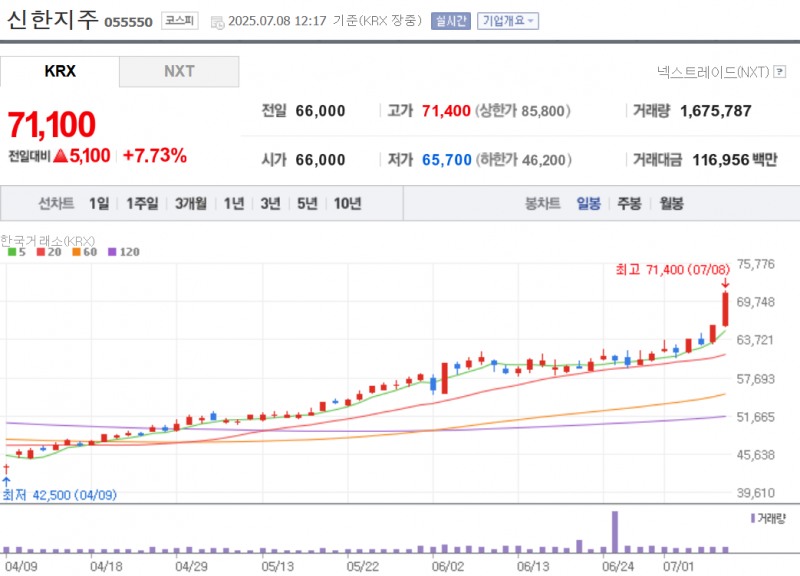
Task: Click the purple 거래량 legend icon
Action: coord(752,518)
